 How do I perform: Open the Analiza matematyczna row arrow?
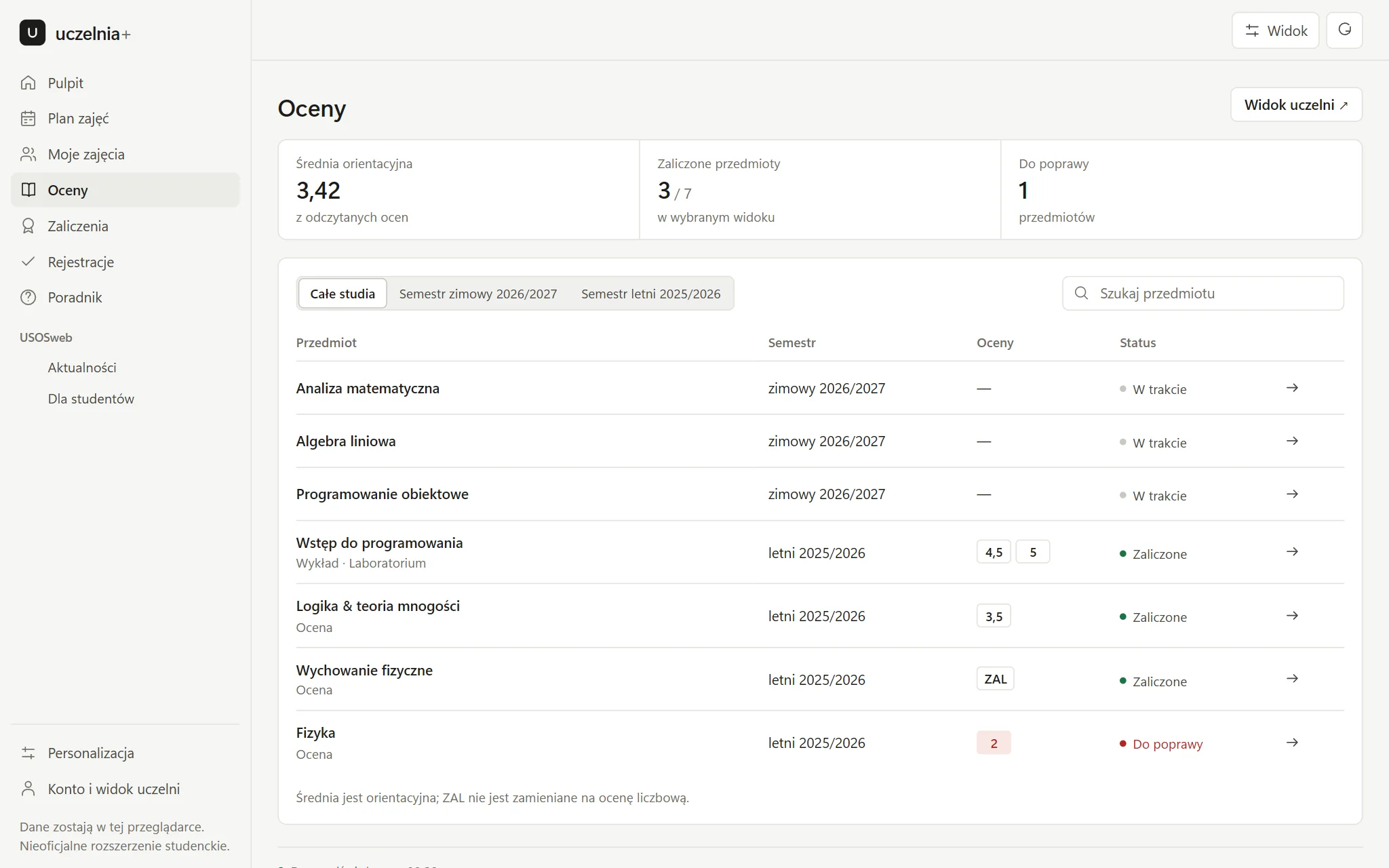point(1292,388)
